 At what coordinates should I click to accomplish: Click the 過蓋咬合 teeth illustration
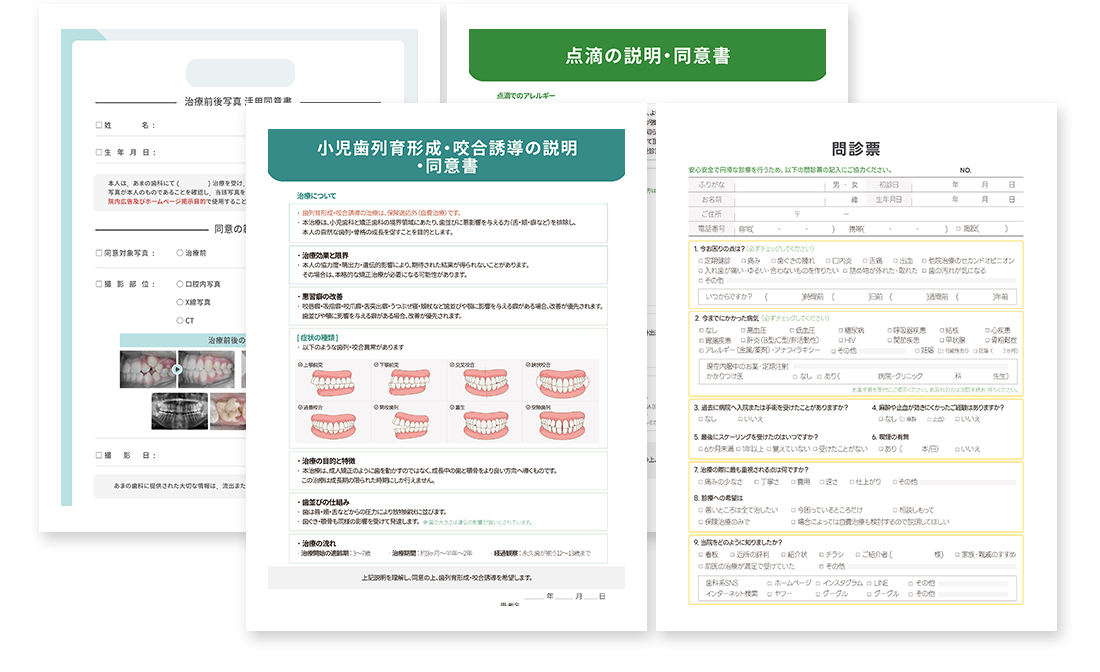click(333, 426)
